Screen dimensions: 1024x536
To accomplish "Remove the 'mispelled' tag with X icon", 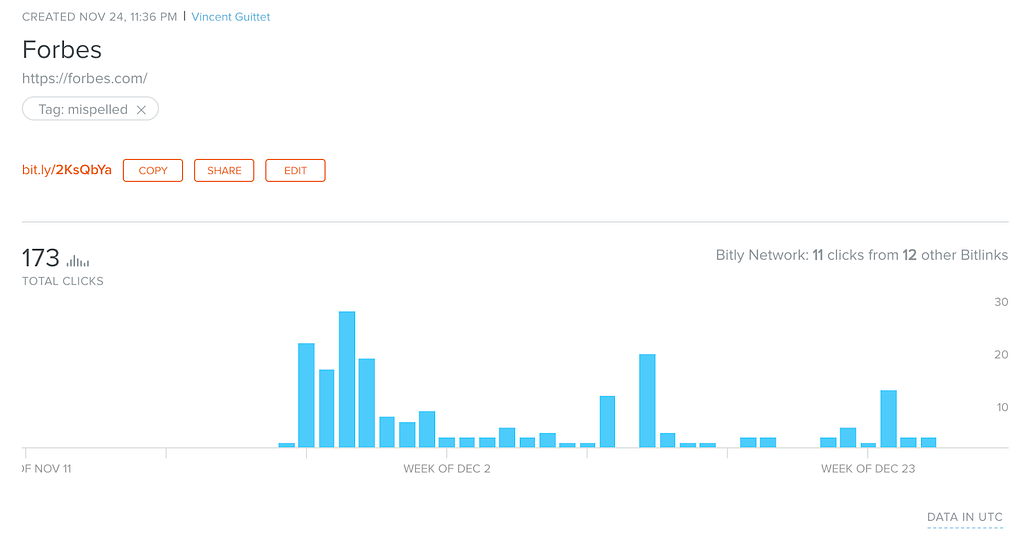I will click(x=141, y=110).
